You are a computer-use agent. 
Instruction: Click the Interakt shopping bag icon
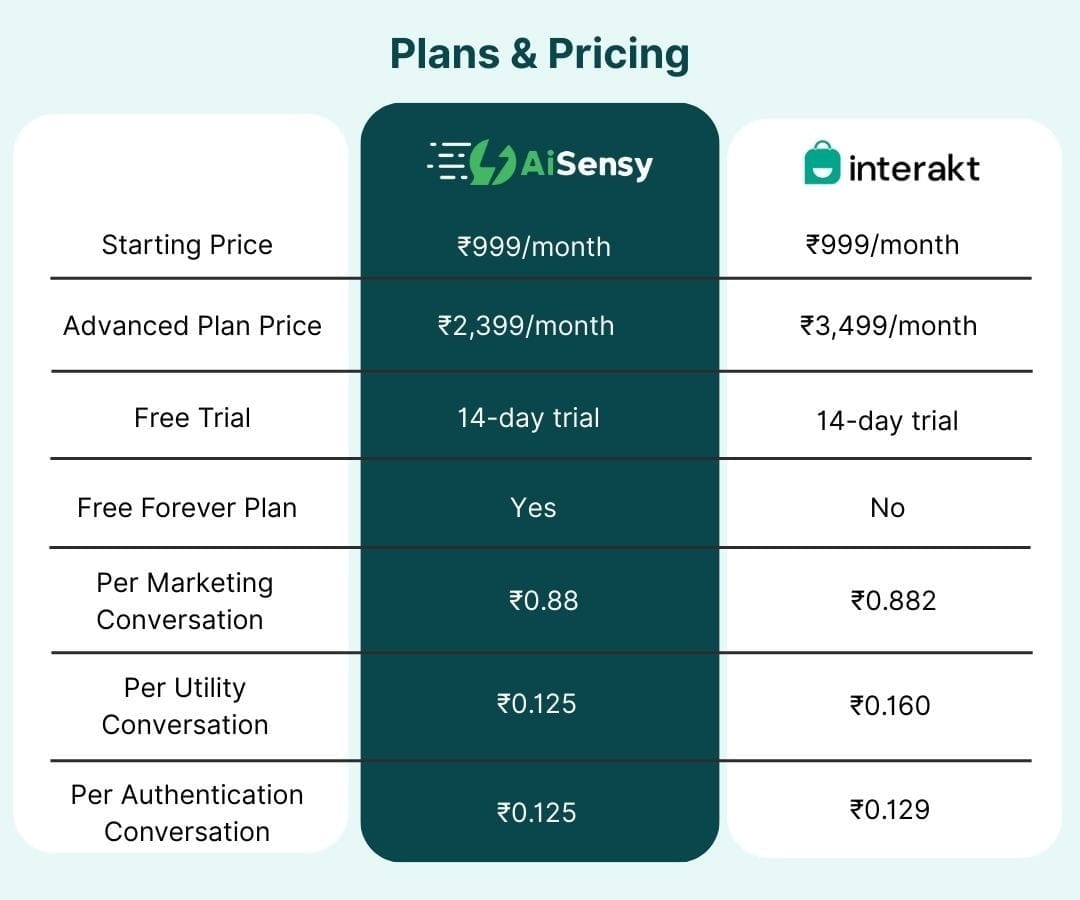(x=822, y=163)
